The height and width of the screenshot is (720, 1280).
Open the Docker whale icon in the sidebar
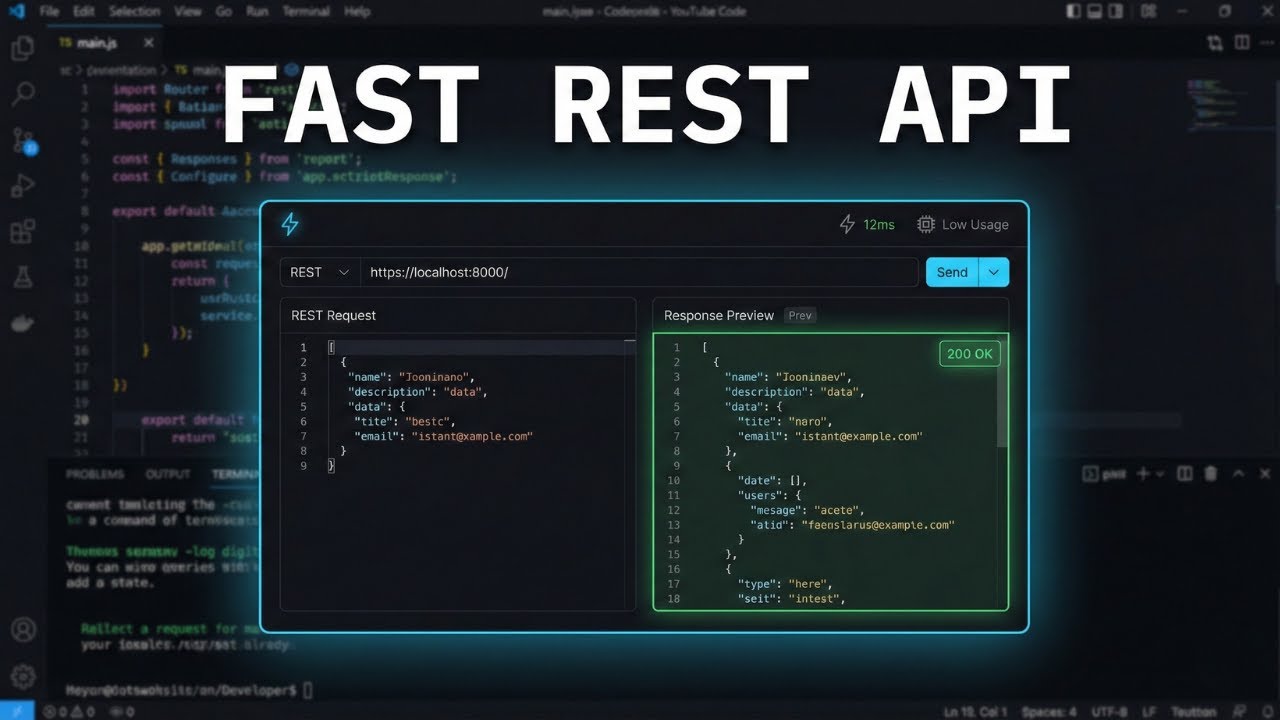[22, 324]
